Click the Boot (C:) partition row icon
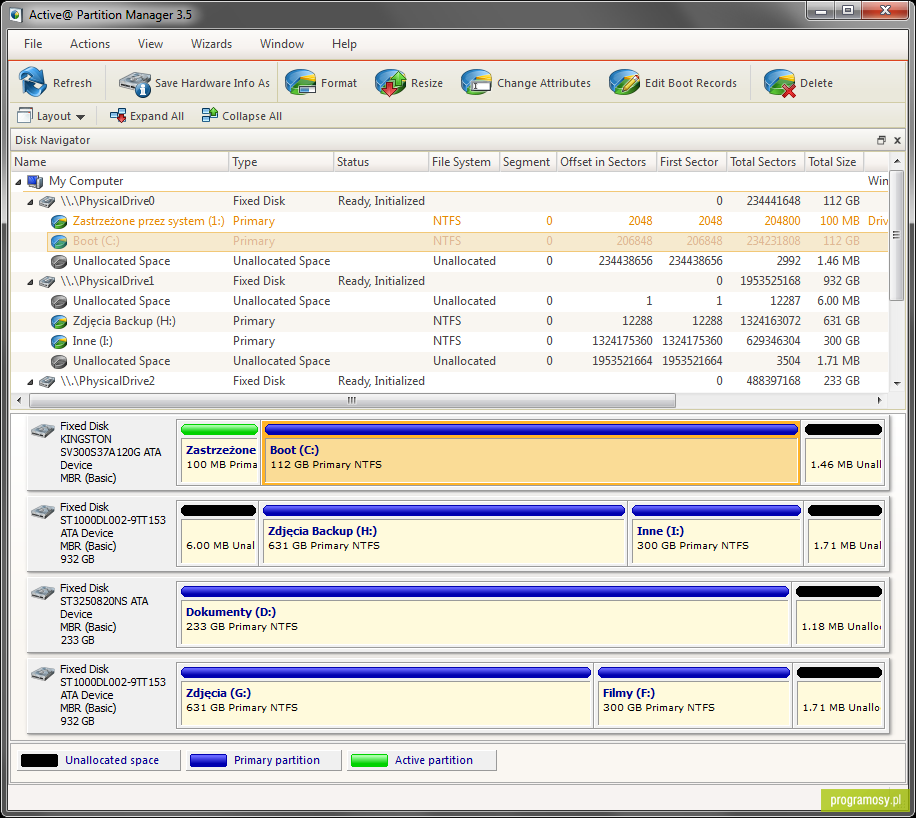Image resolution: width=916 pixels, height=818 pixels. point(58,241)
